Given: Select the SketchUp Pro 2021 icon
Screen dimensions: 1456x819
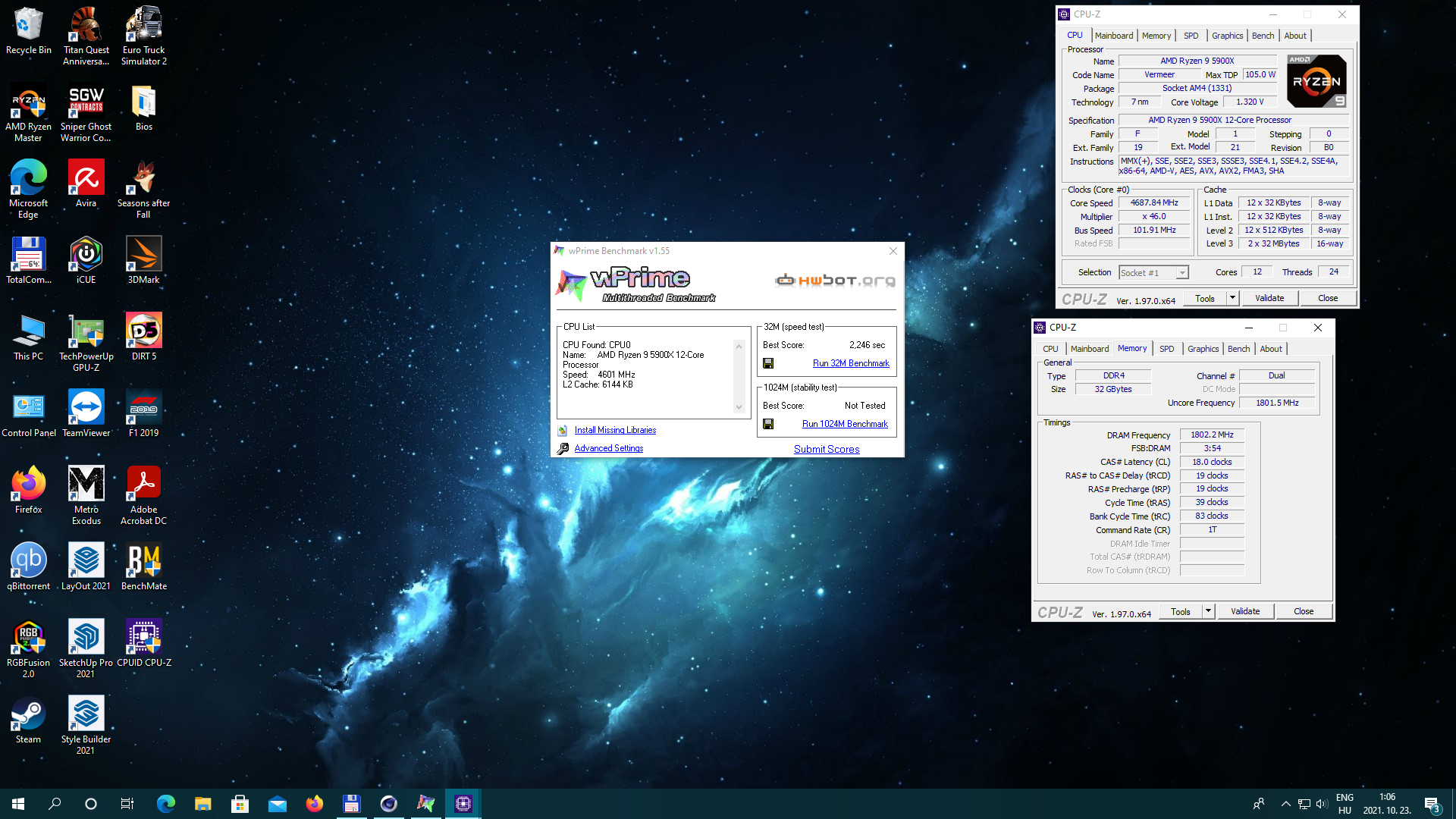Looking at the screenshot, I should pyautogui.click(x=86, y=649).
